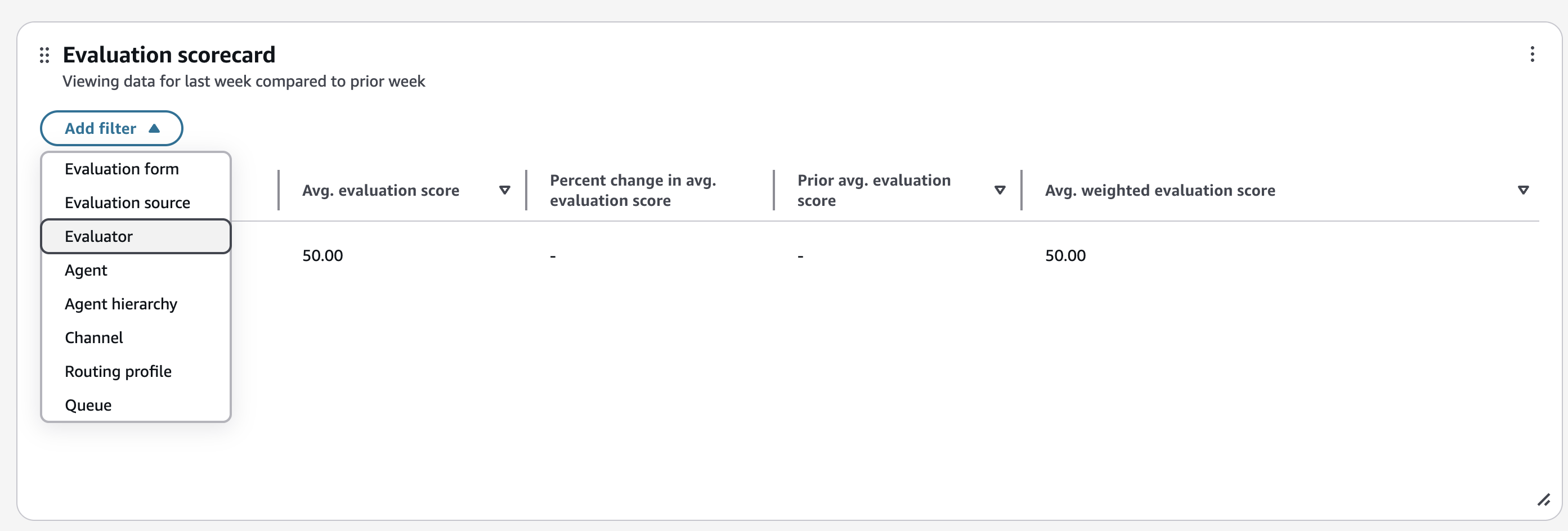This screenshot has width=1568, height=531.
Task: Choose Agent from the filter choices
Action: click(86, 269)
